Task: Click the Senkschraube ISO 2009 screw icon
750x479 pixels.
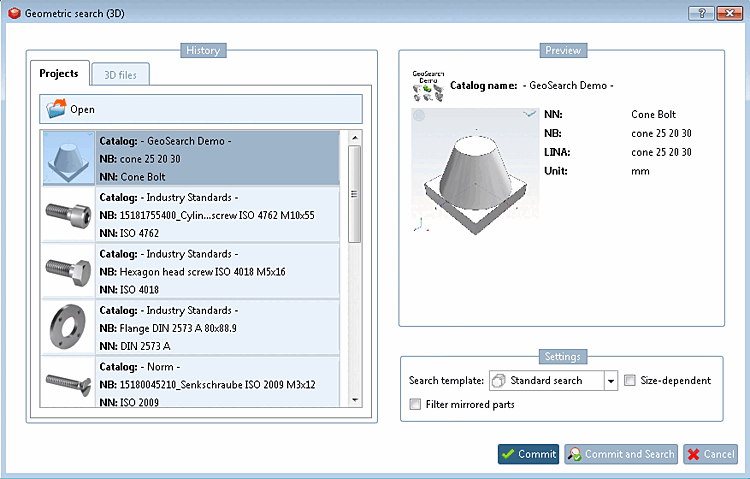Action: tap(68, 383)
